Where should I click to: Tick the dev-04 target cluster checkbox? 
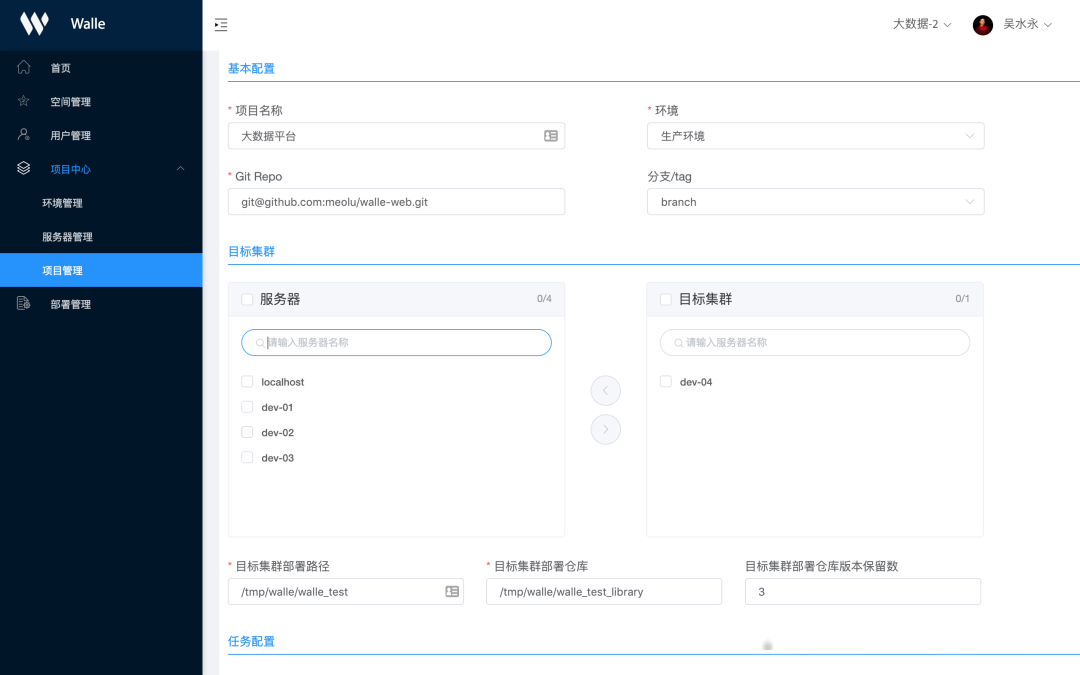666,382
